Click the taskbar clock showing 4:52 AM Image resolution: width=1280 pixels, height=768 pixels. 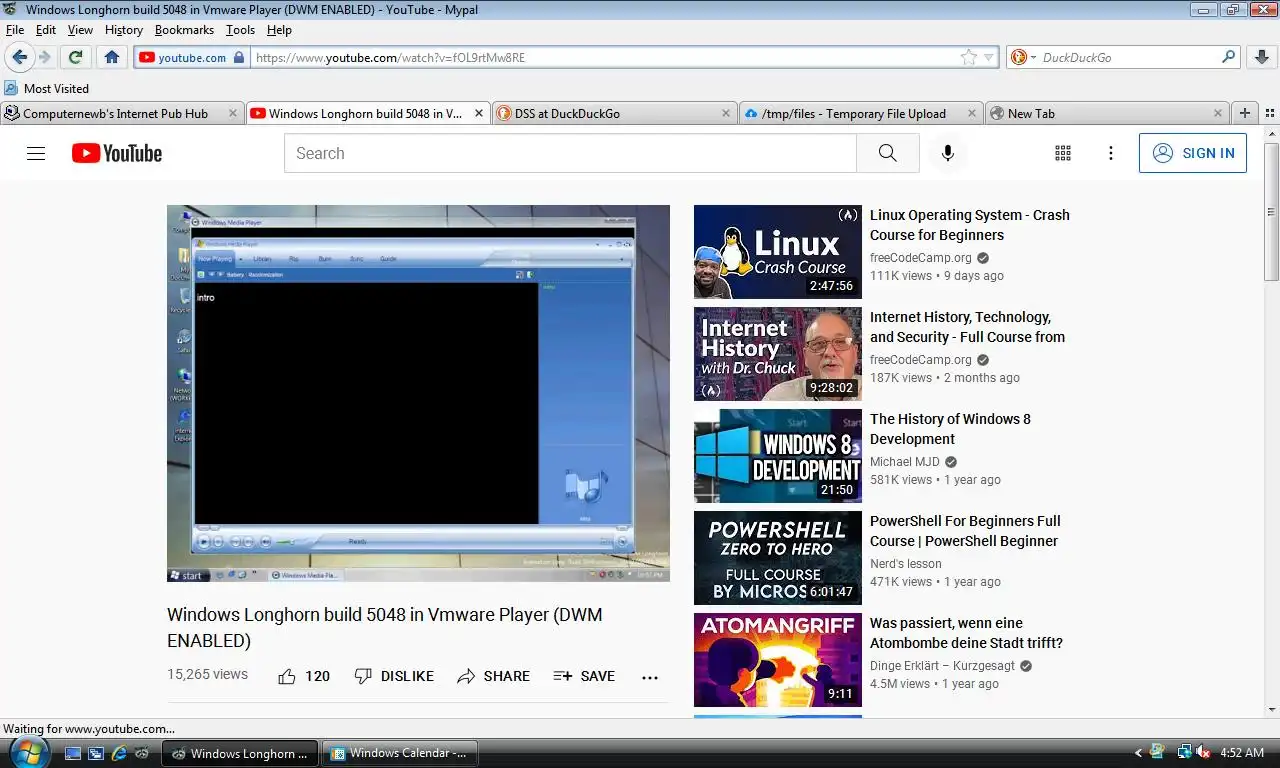point(1242,753)
